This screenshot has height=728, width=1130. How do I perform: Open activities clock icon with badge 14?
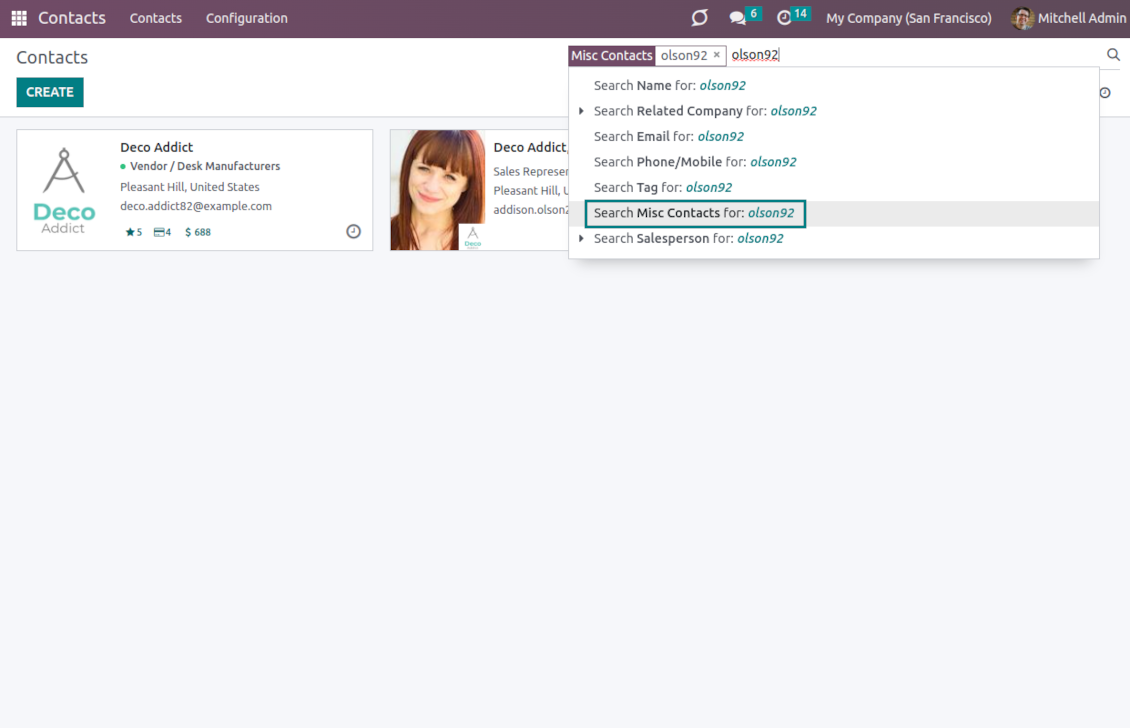[x=785, y=18]
